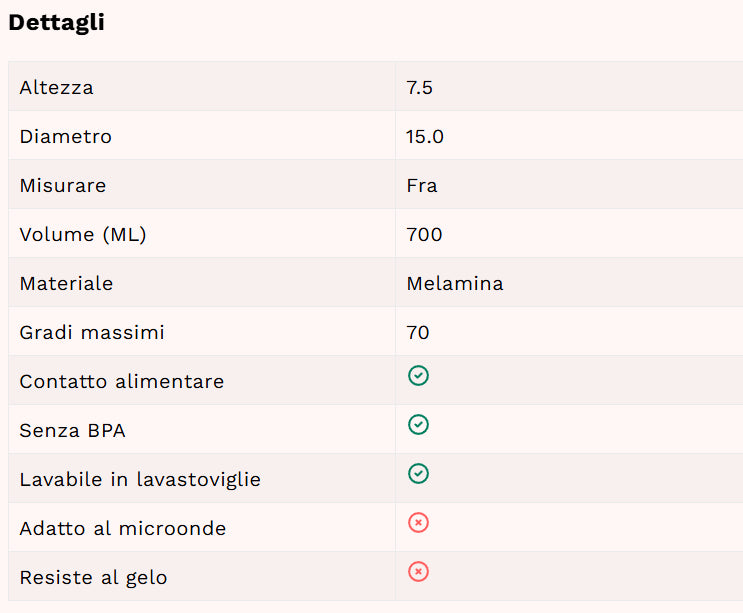Select the 700 volume value
Image resolution: width=743 pixels, height=613 pixels.
(x=424, y=234)
